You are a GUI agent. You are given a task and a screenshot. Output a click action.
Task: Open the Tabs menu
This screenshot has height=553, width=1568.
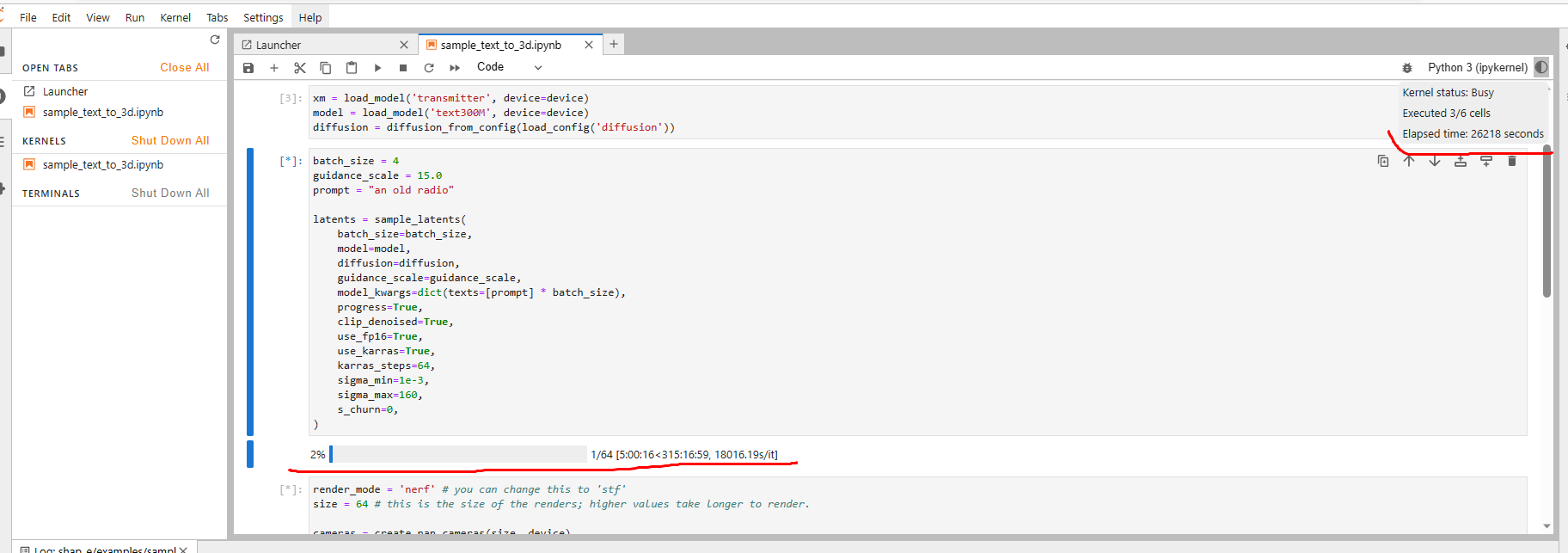point(217,17)
